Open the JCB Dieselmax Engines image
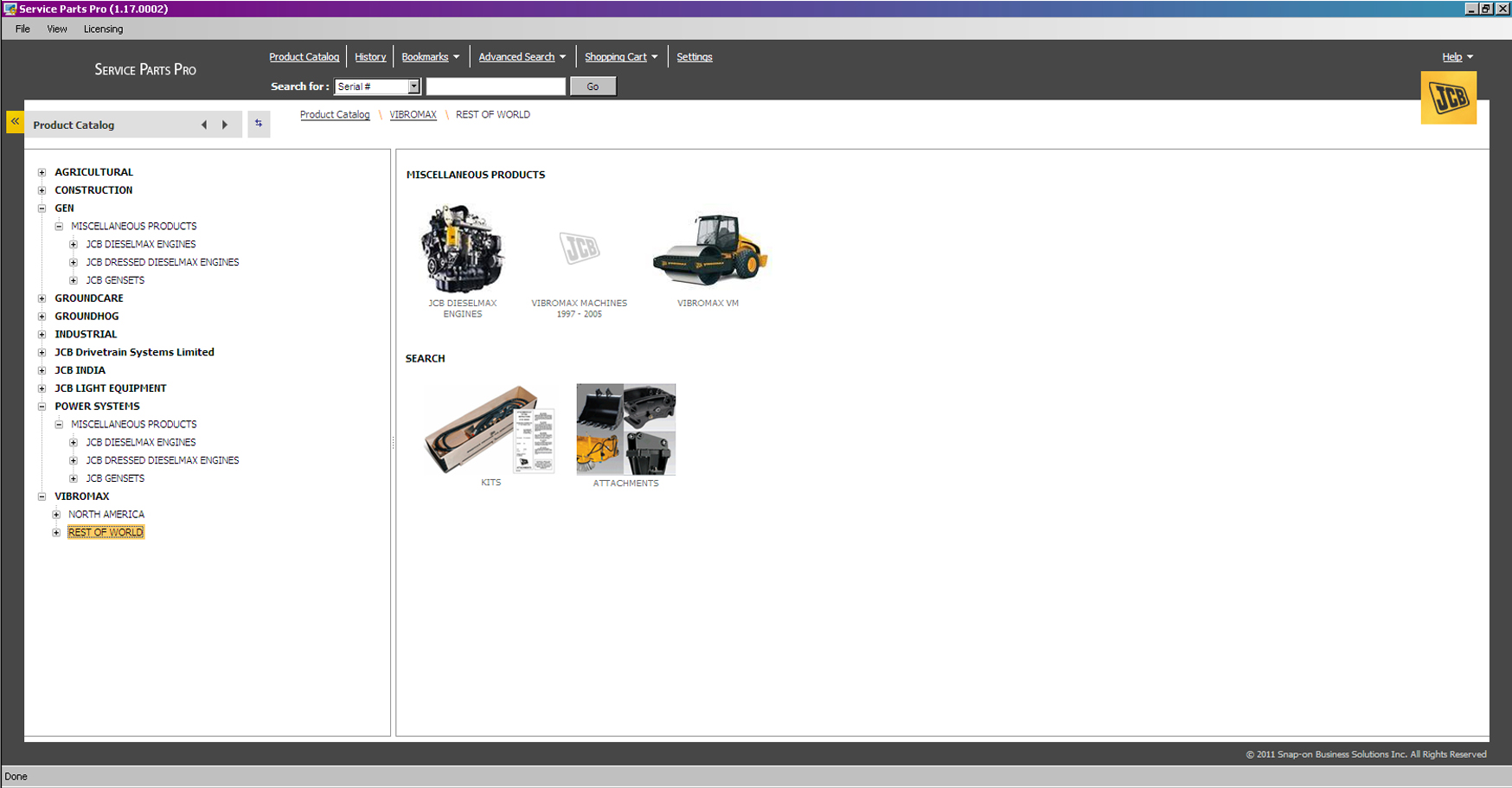 tap(463, 250)
